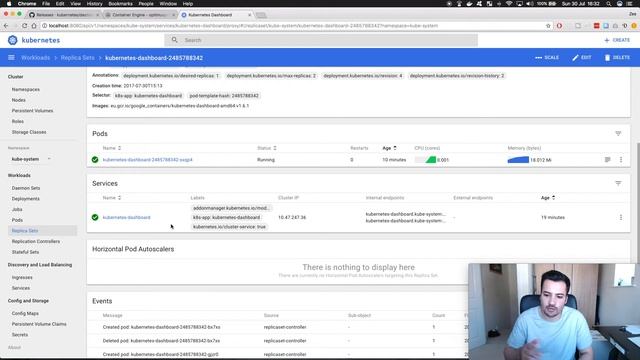Open Stateful Sets in sidebar
This screenshot has width=640, height=360.
tap(25, 252)
